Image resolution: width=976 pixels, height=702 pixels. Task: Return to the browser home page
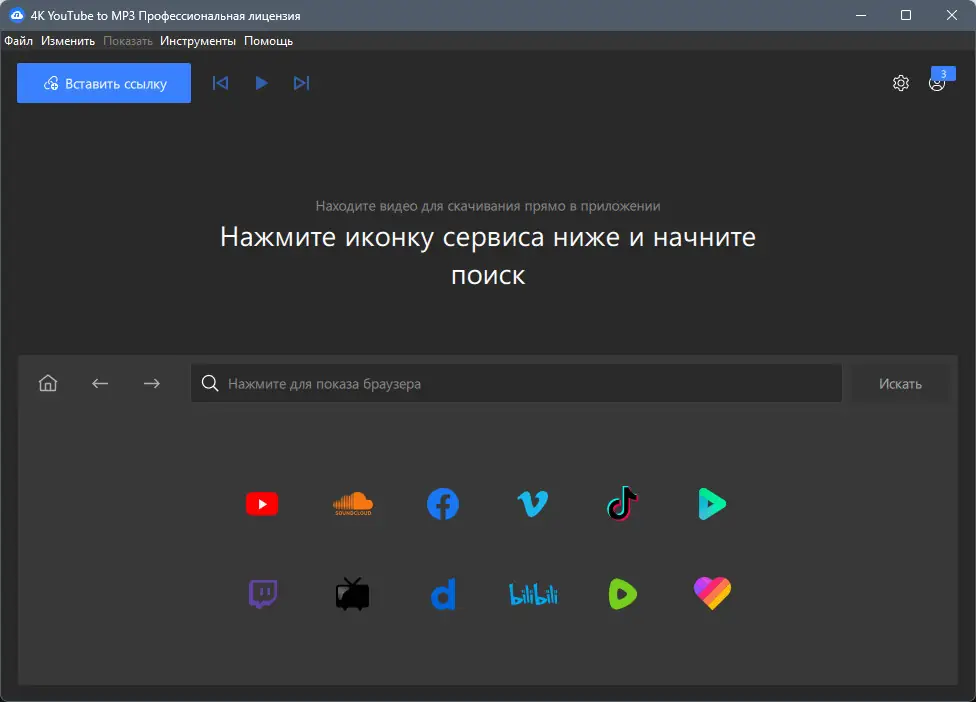[47, 383]
